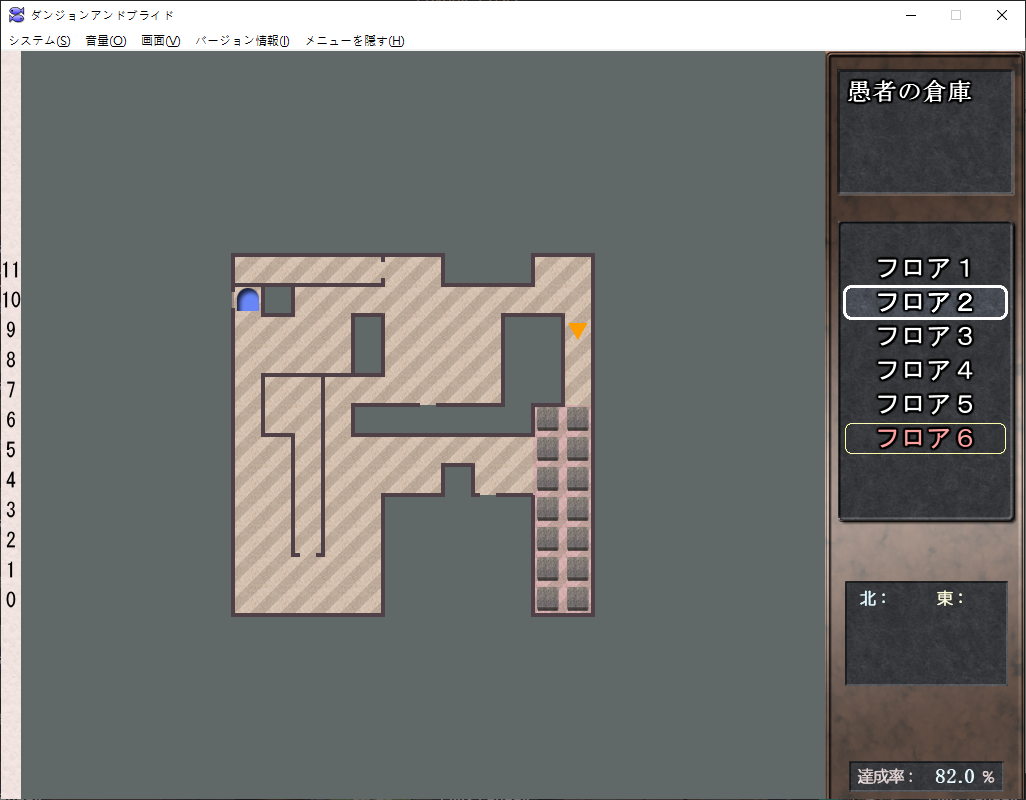Click row number 11 on the map ruler
The width and height of the screenshot is (1026, 800).
10,270
